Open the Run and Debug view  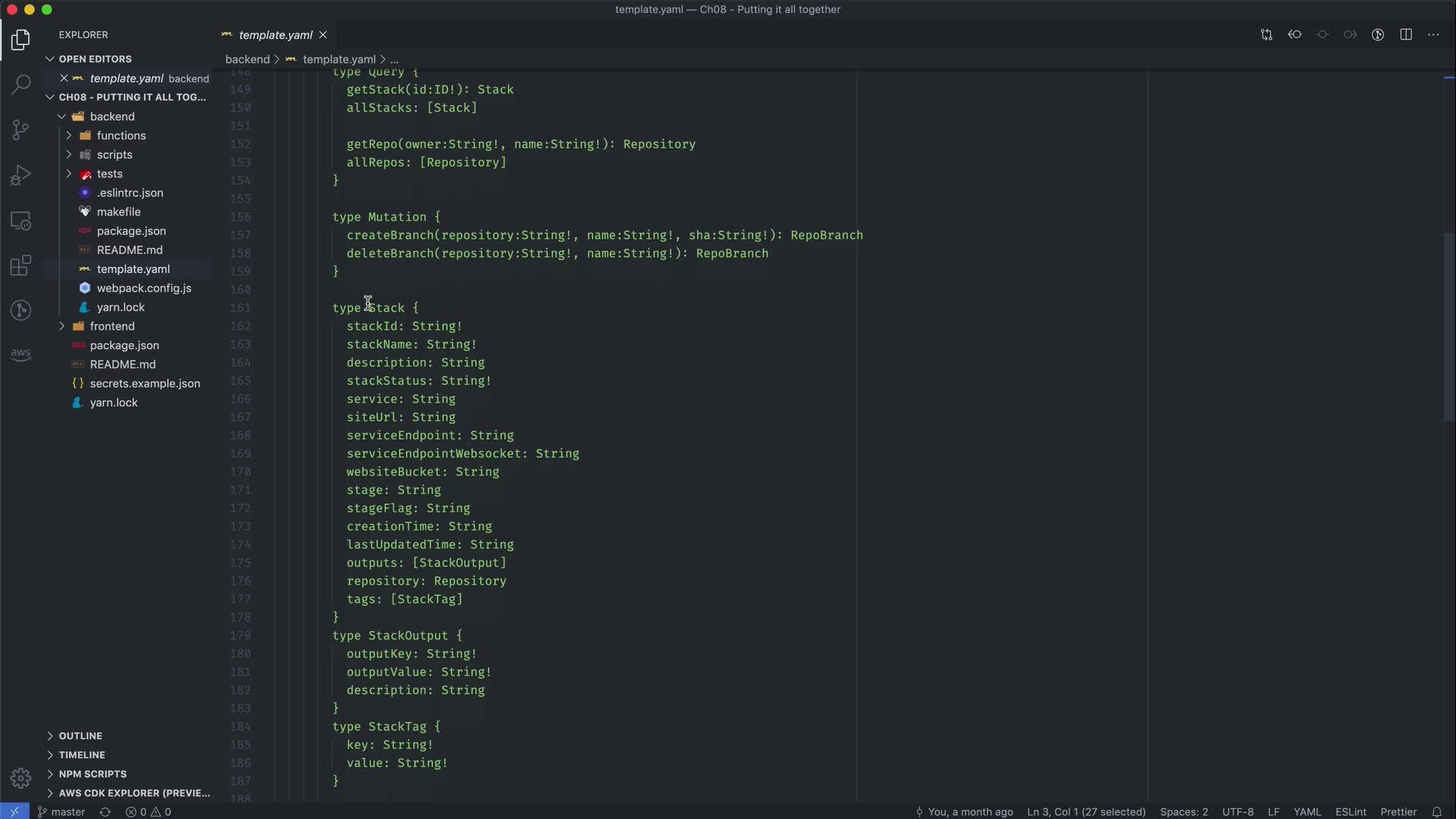20,175
